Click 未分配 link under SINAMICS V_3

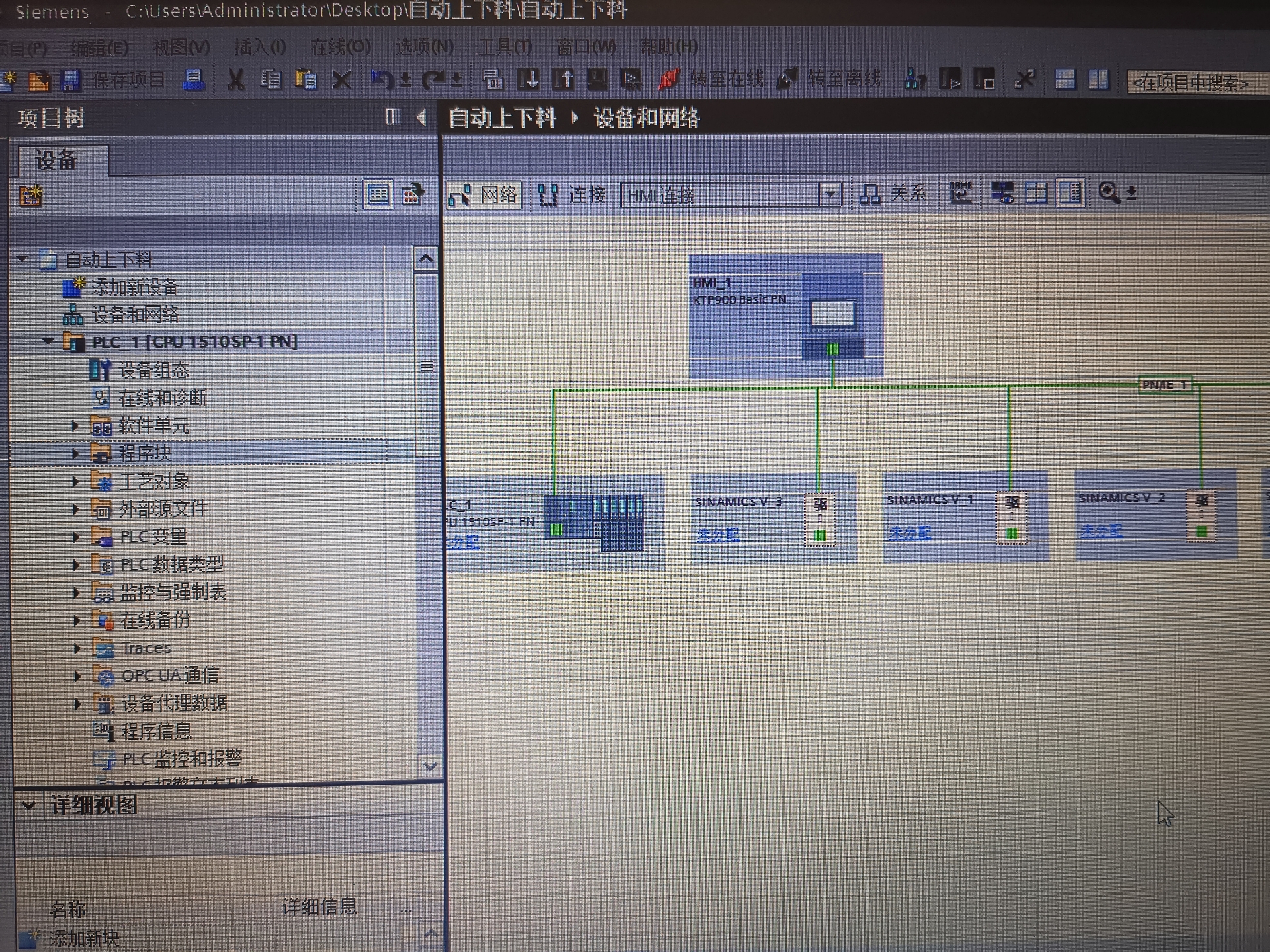(718, 534)
